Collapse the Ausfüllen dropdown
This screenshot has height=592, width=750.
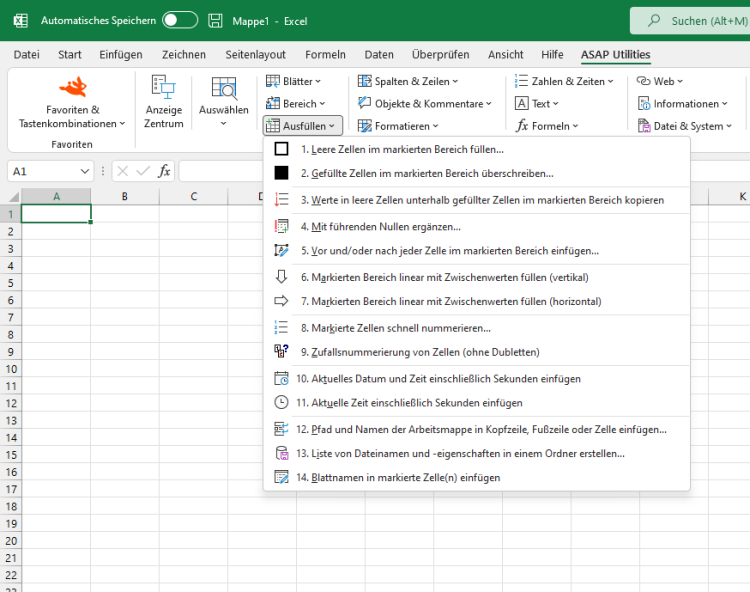pos(302,126)
